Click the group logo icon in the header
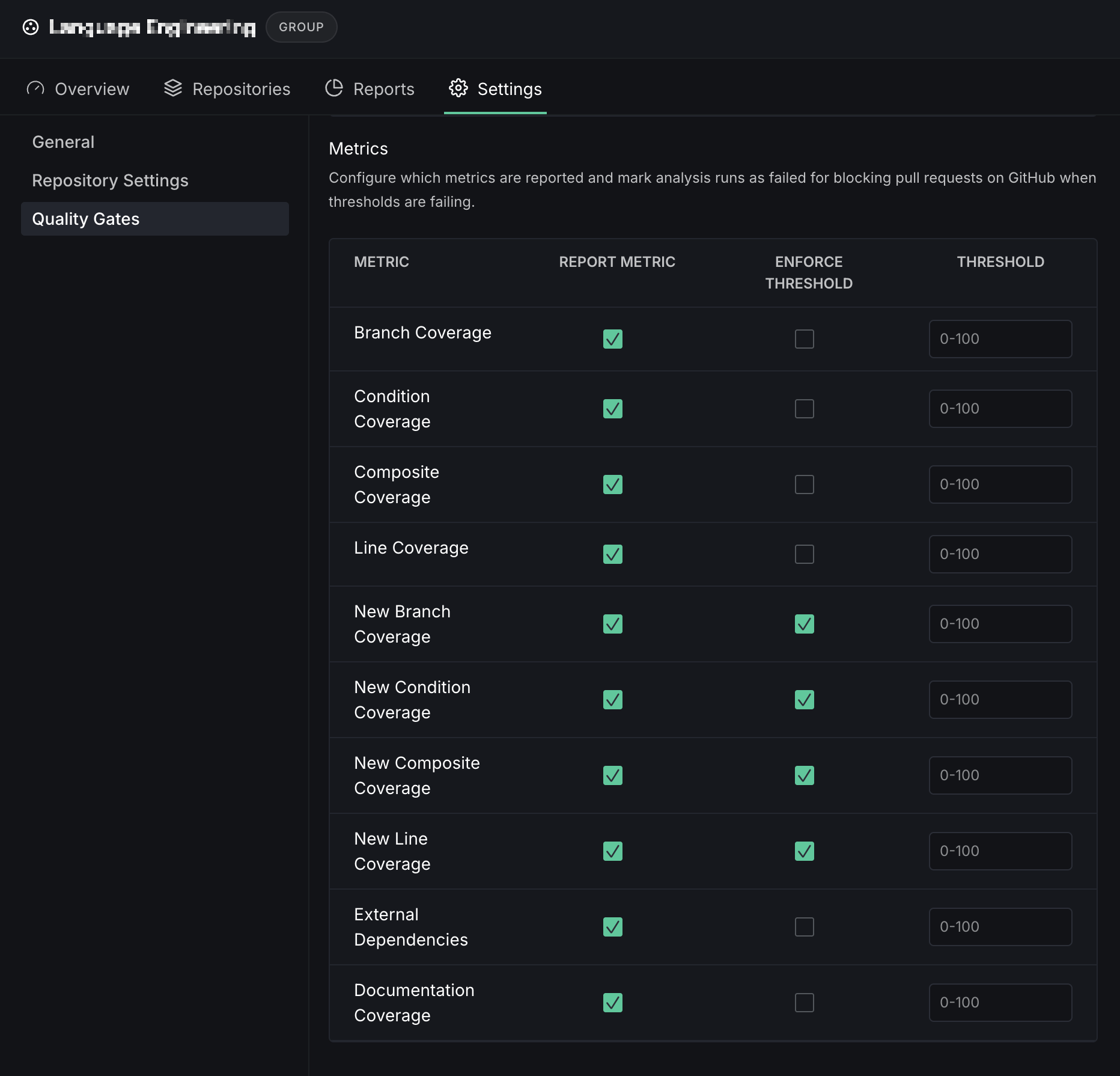The width and height of the screenshot is (1120, 1076). (x=31, y=27)
